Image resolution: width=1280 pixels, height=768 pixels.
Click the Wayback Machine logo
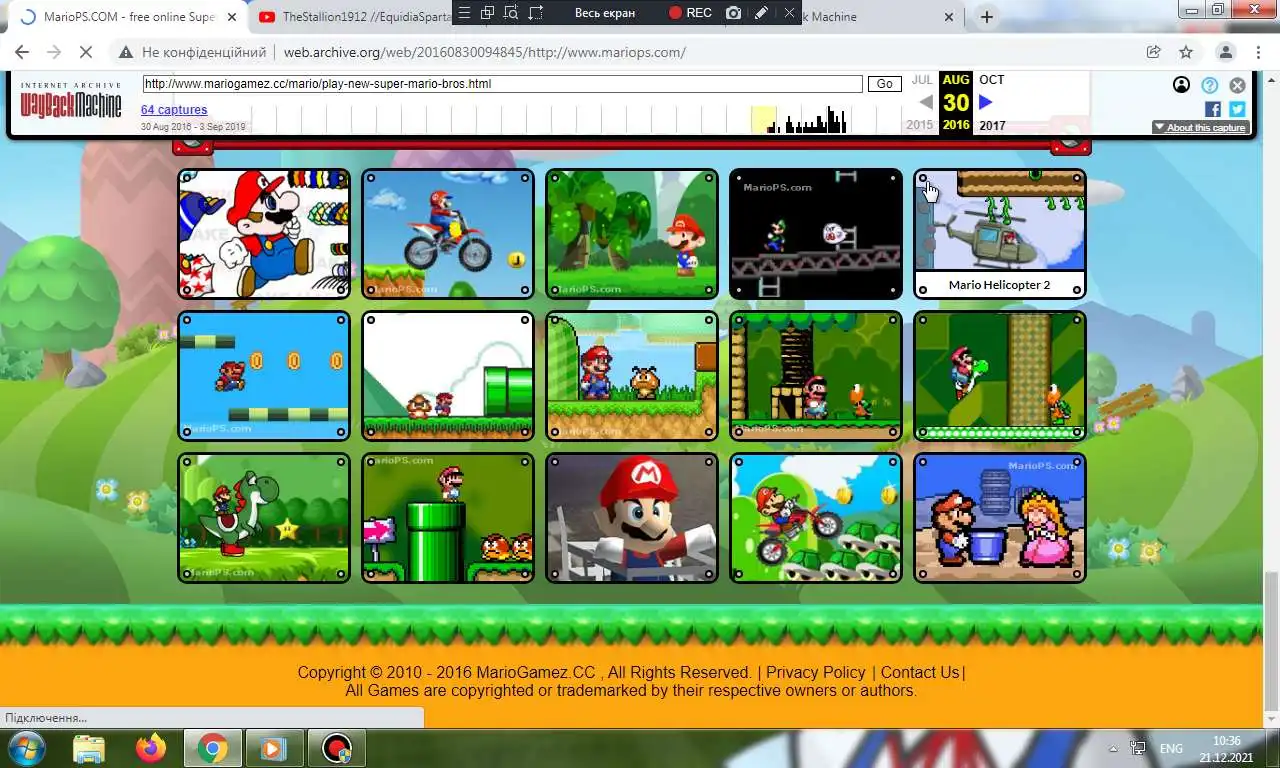coord(71,100)
